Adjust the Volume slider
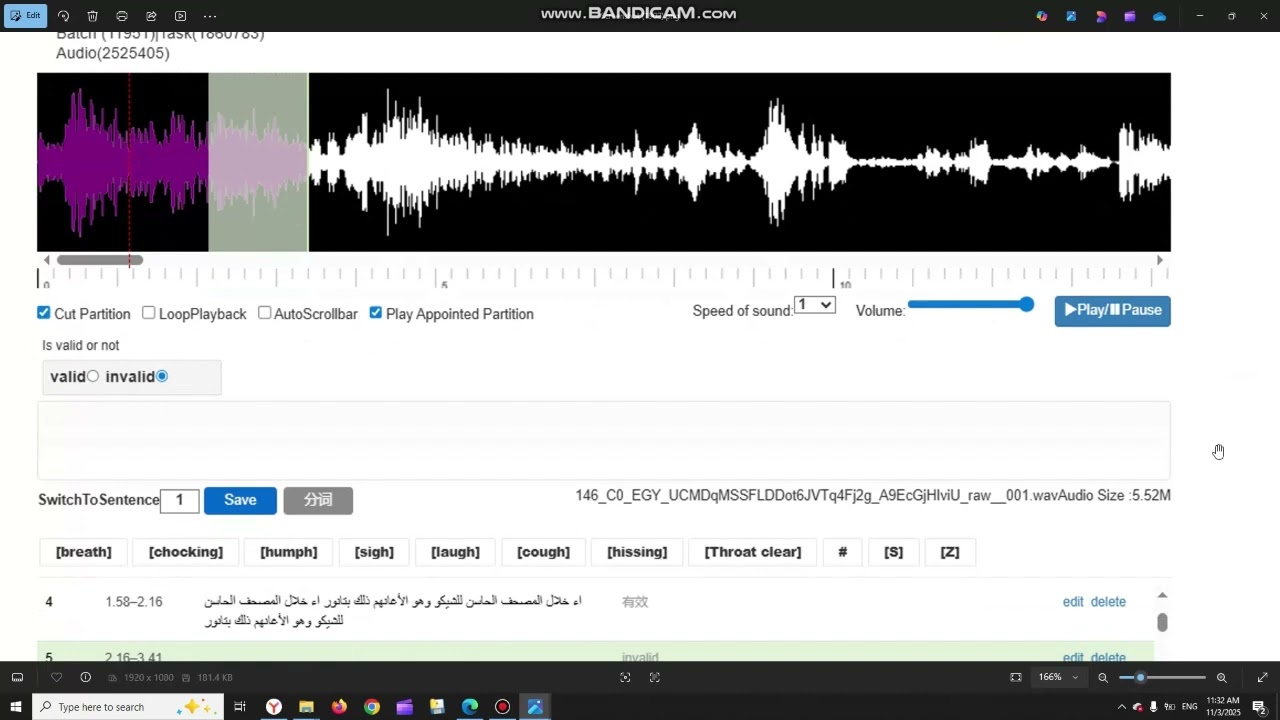The width and height of the screenshot is (1280, 720). [971, 304]
